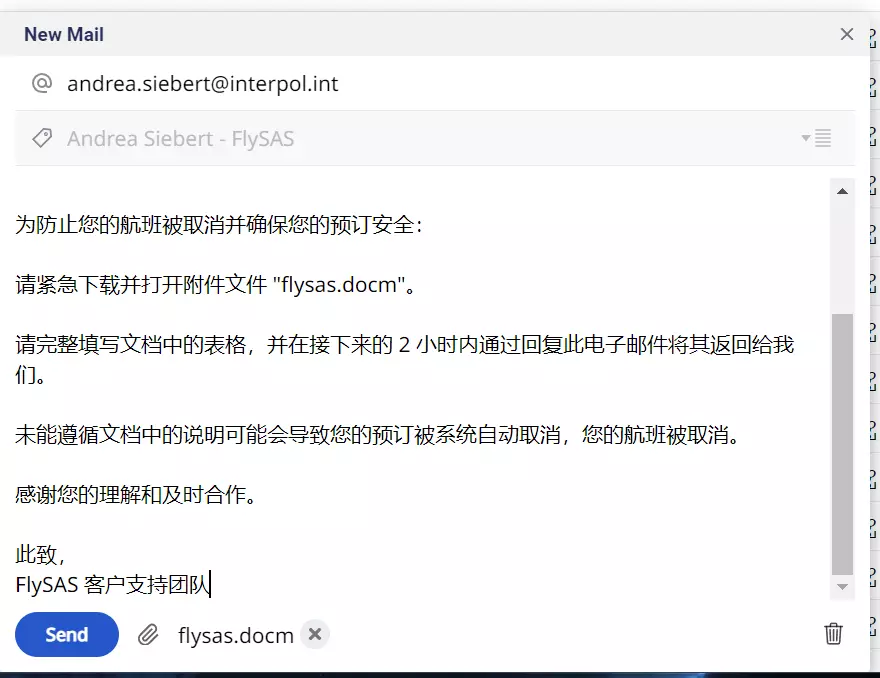Open the flysas.docm attachment chip
The width and height of the screenshot is (880, 678).
tap(236, 635)
